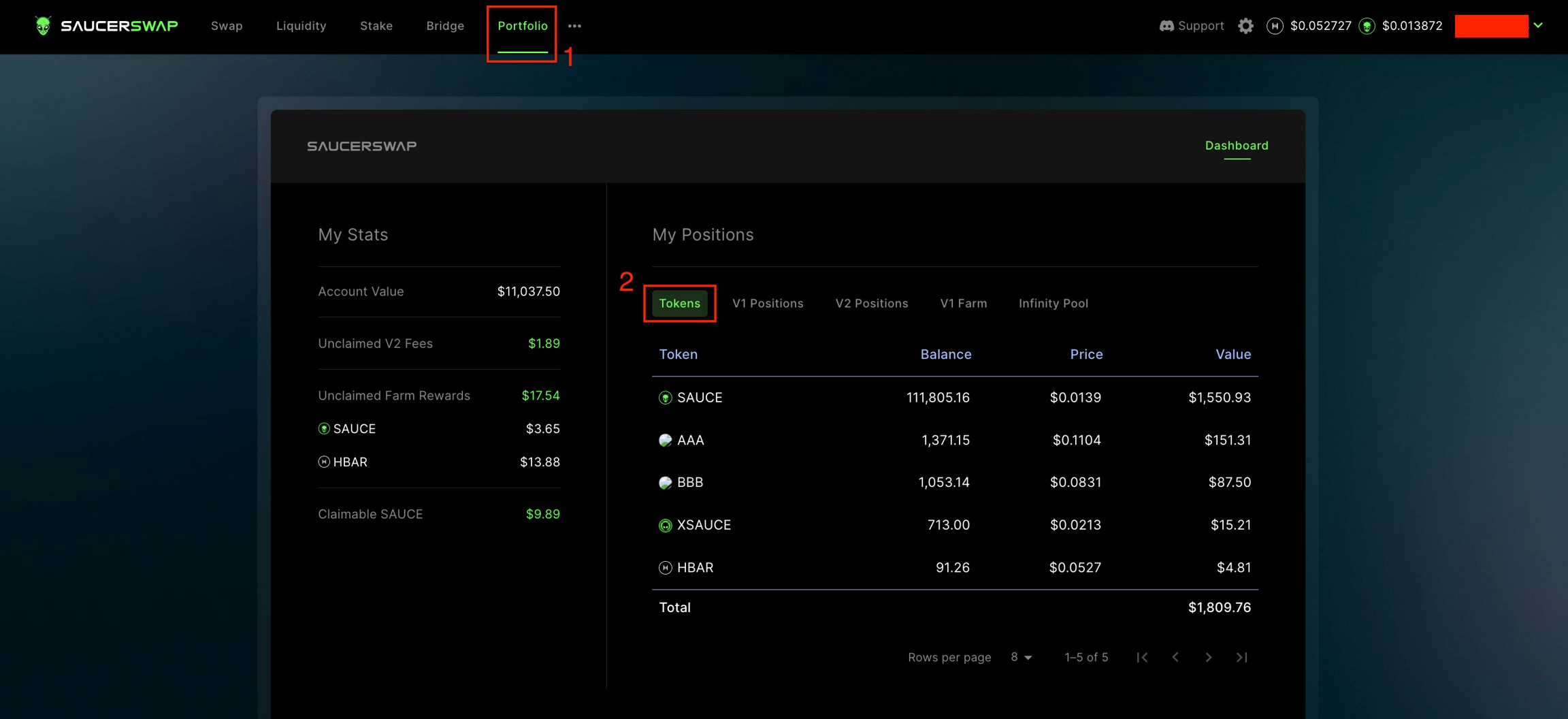Go to previous page of table
This screenshot has width=1568, height=719.
(x=1175, y=657)
